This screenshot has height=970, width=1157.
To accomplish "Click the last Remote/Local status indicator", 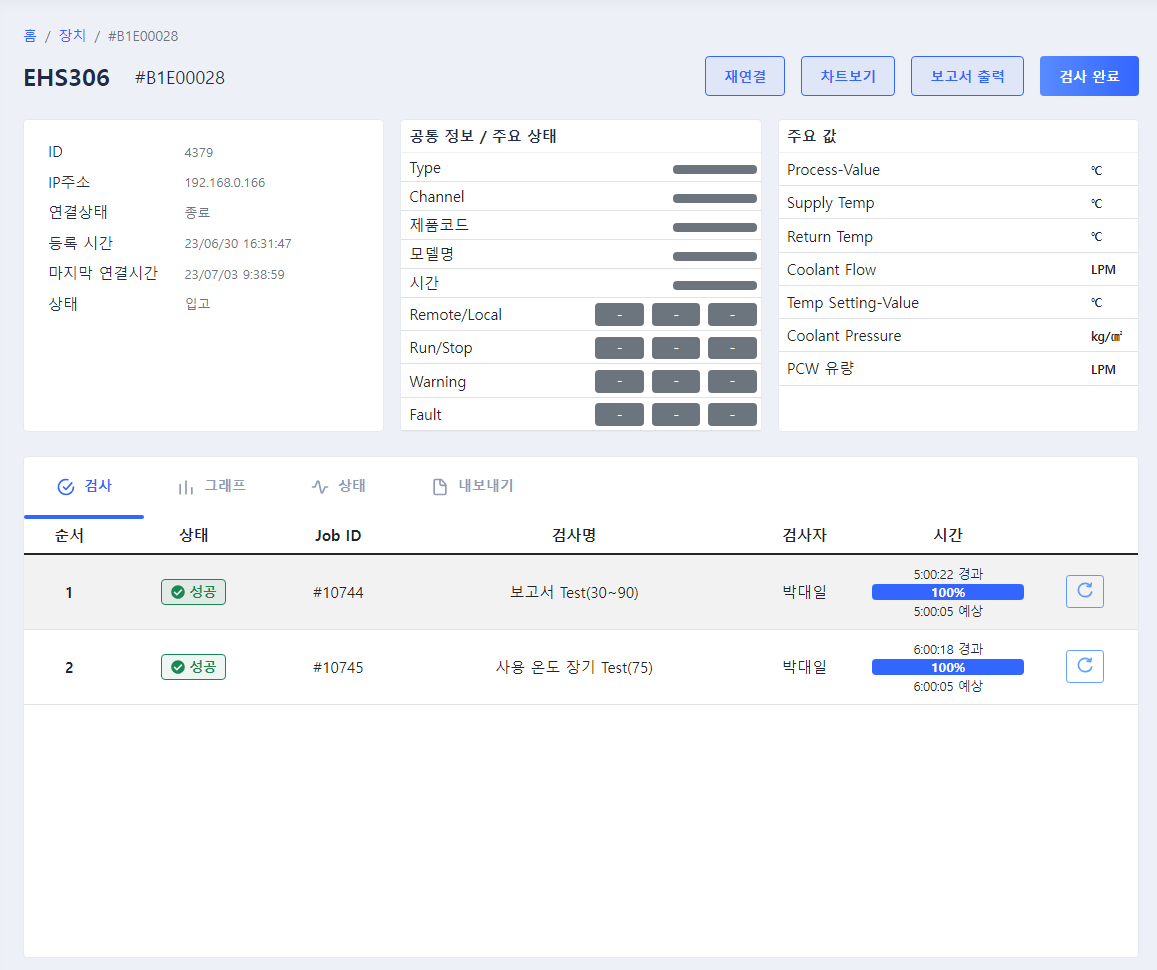I will [x=732, y=315].
